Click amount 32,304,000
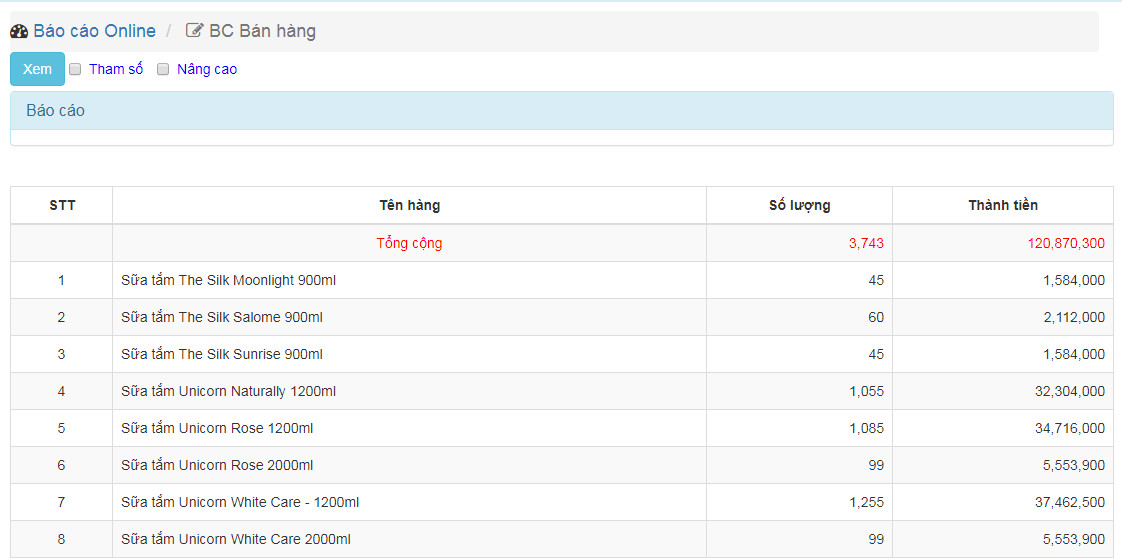The image size is (1122, 560). [x=1070, y=391]
